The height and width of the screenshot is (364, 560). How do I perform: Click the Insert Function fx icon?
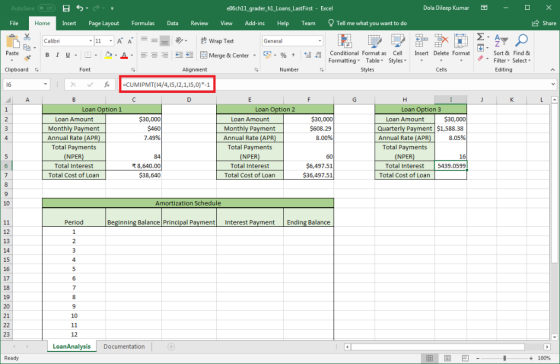tap(106, 85)
